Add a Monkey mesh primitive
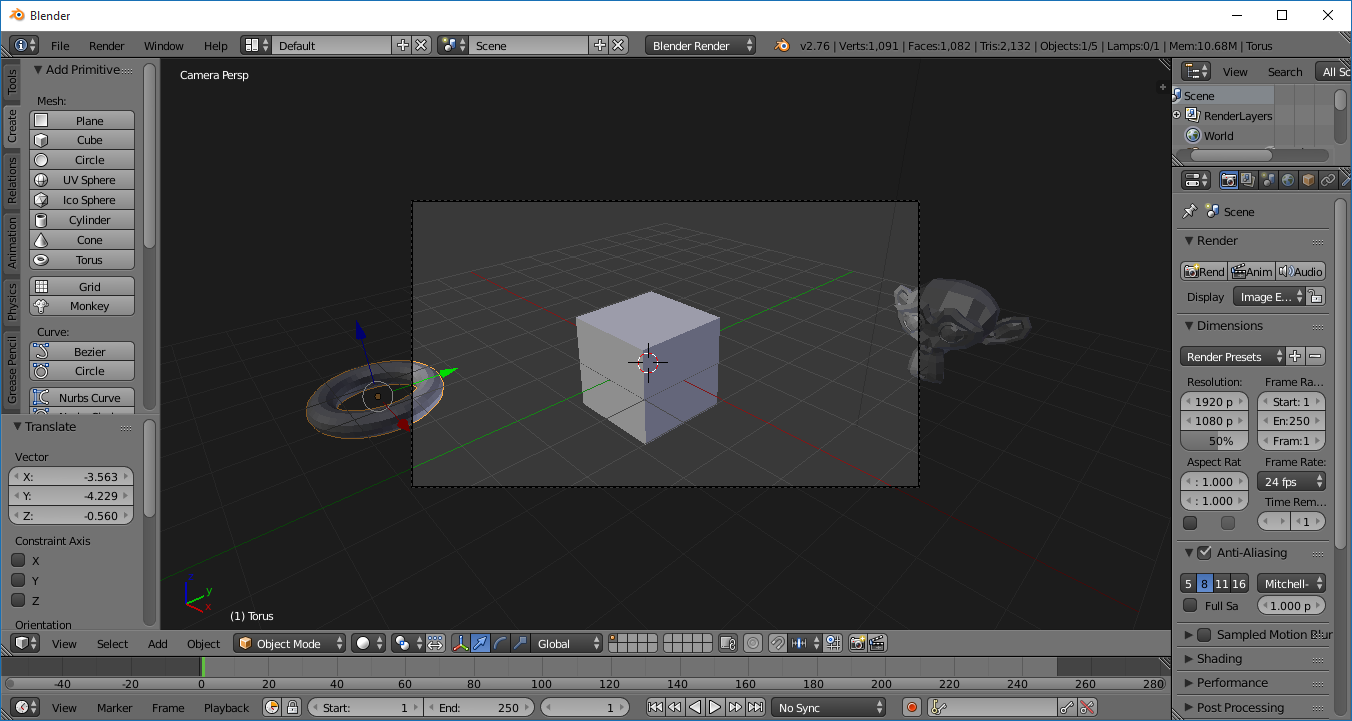 click(x=82, y=306)
